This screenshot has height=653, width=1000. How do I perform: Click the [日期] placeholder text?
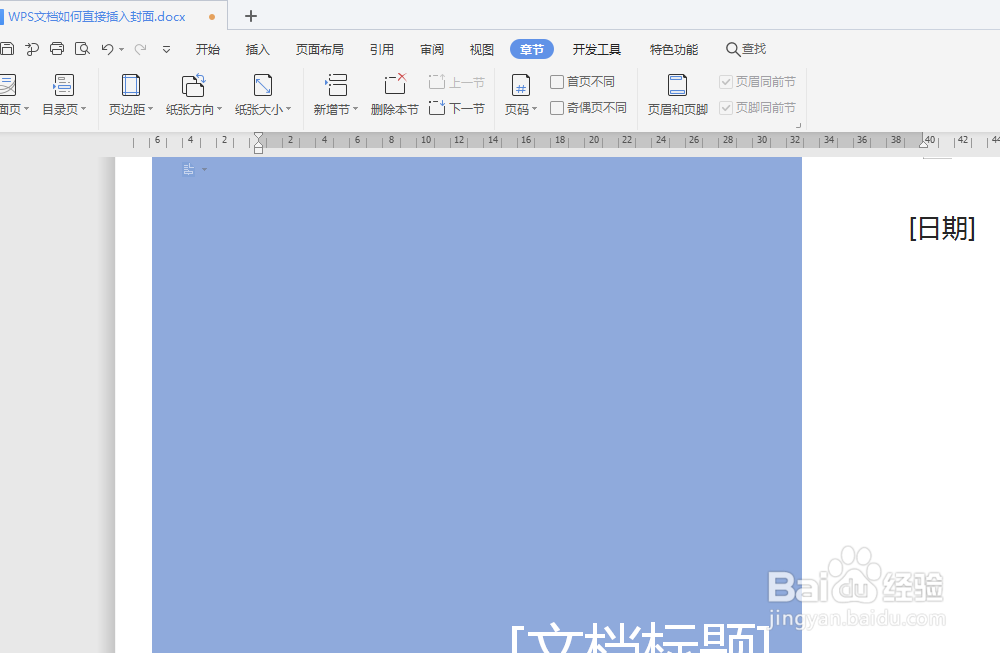coord(943,228)
